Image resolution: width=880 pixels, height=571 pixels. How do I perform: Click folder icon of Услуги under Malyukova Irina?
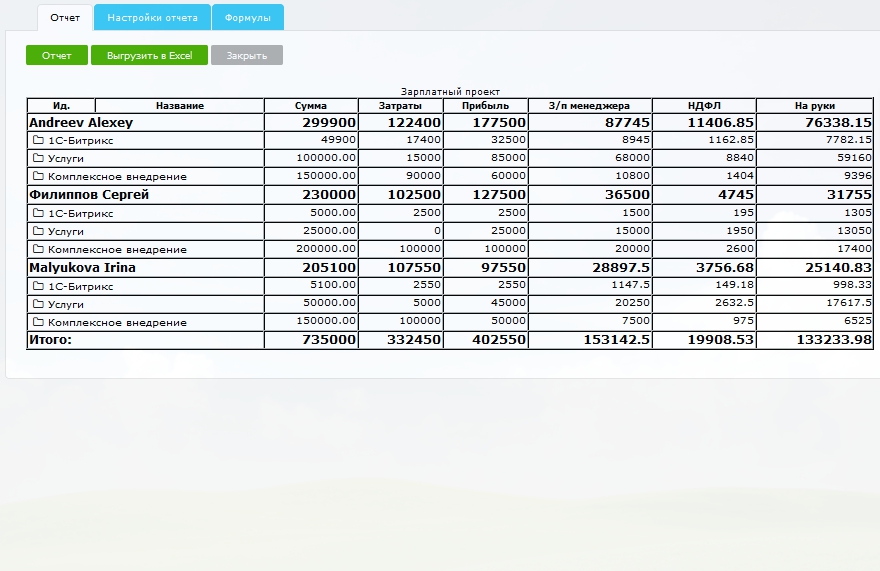[x=38, y=304]
